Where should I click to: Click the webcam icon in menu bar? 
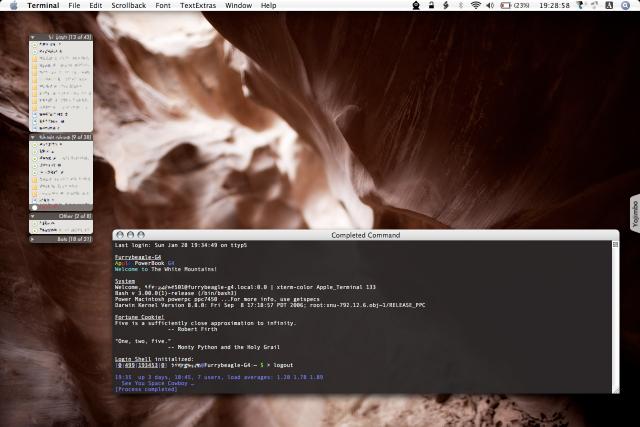coord(417,5)
